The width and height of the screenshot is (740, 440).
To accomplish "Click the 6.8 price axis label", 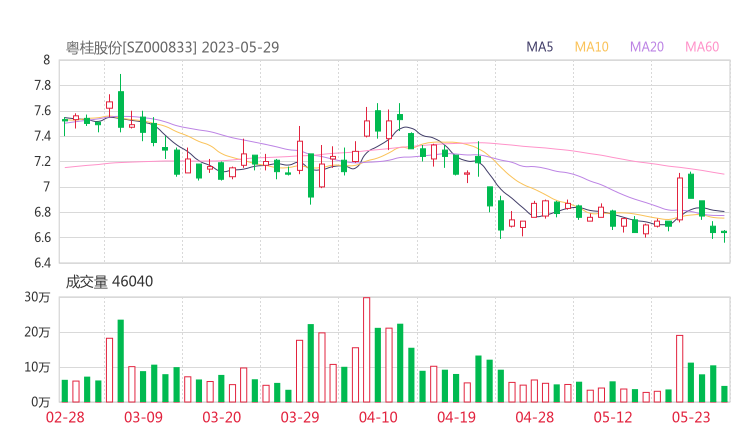I will 42,212.
